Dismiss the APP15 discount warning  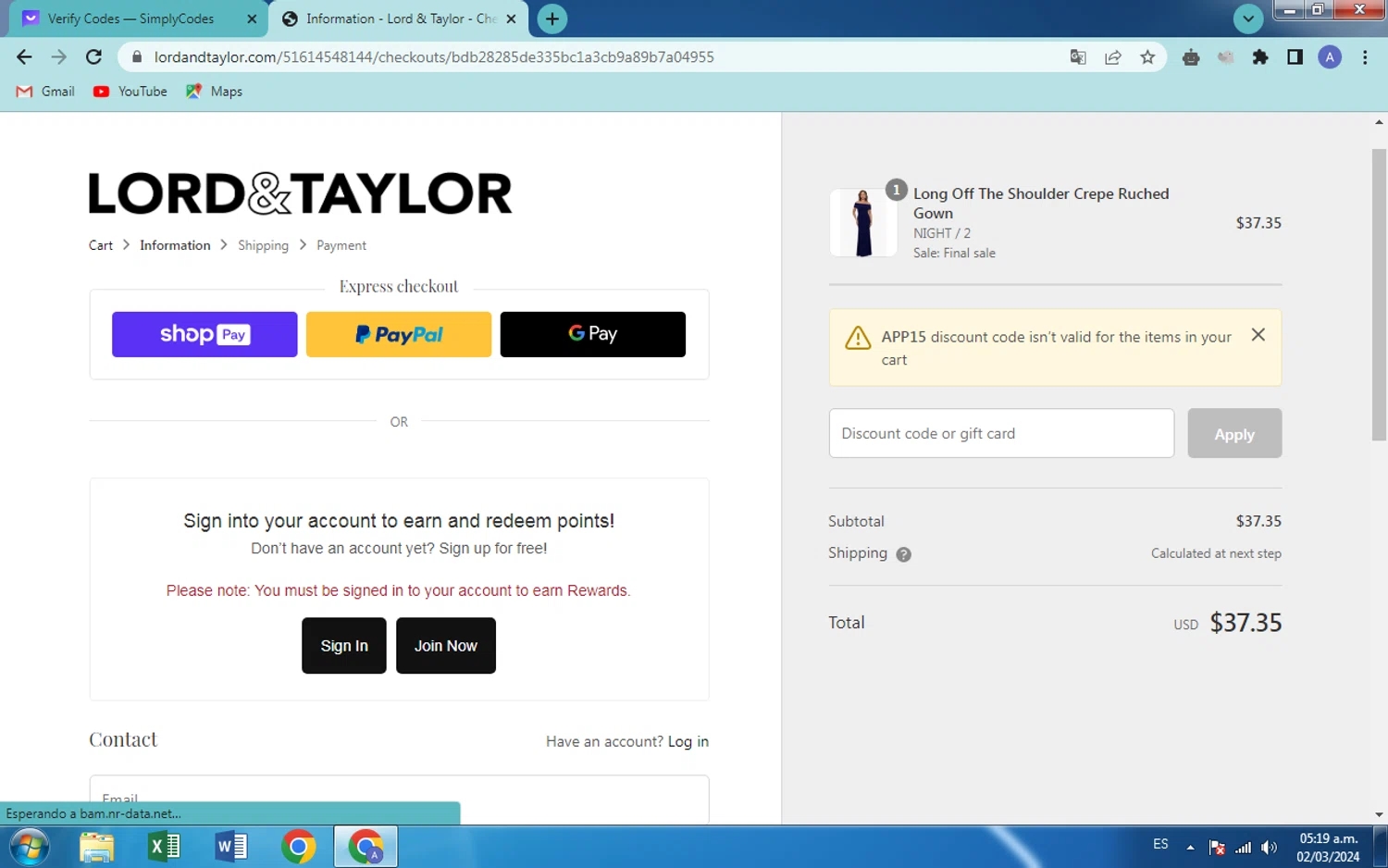[x=1258, y=335]
